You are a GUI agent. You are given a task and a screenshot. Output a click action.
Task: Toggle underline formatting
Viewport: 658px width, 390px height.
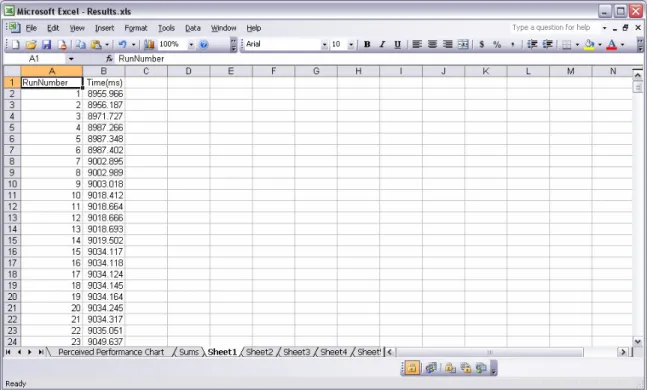coord(397,44)
